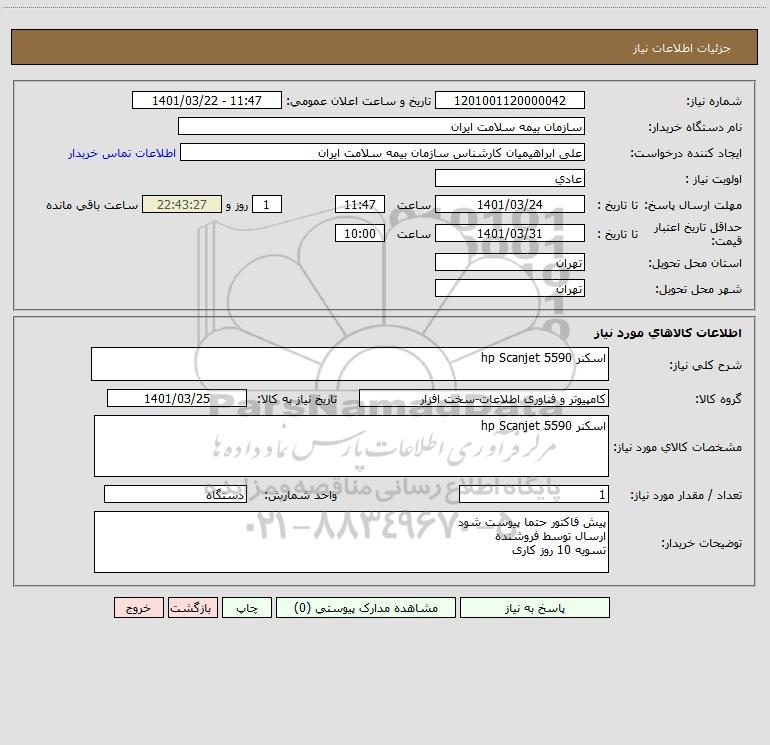Click the label 'توضیحات خریدار:'
Image resolution: width=770 pixels, height=745 pixels.
click(x=702, y=544)
